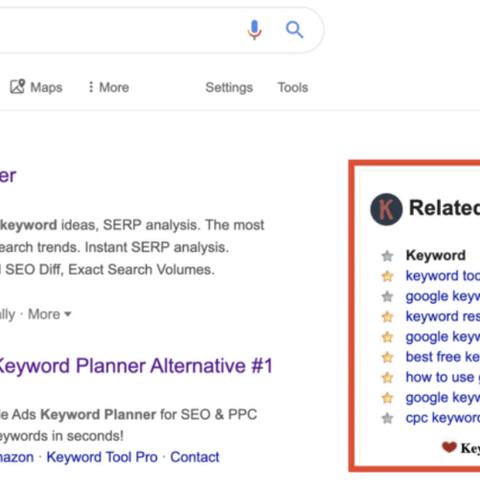Click the three-dot More icon

pyautogui.click(x=91, y=87)
